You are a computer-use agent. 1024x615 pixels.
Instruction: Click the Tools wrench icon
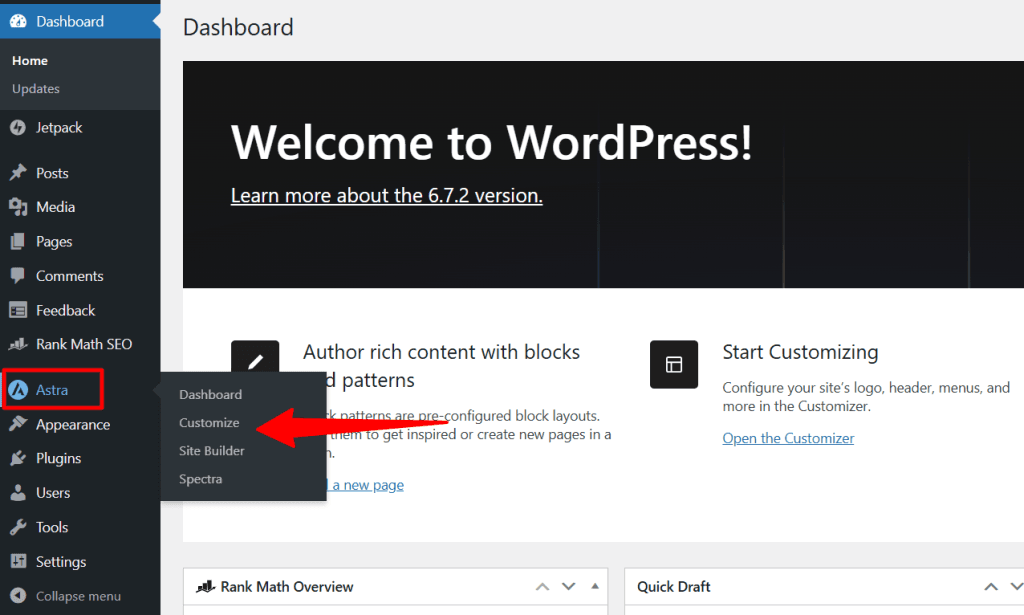[x=18, y=527]
